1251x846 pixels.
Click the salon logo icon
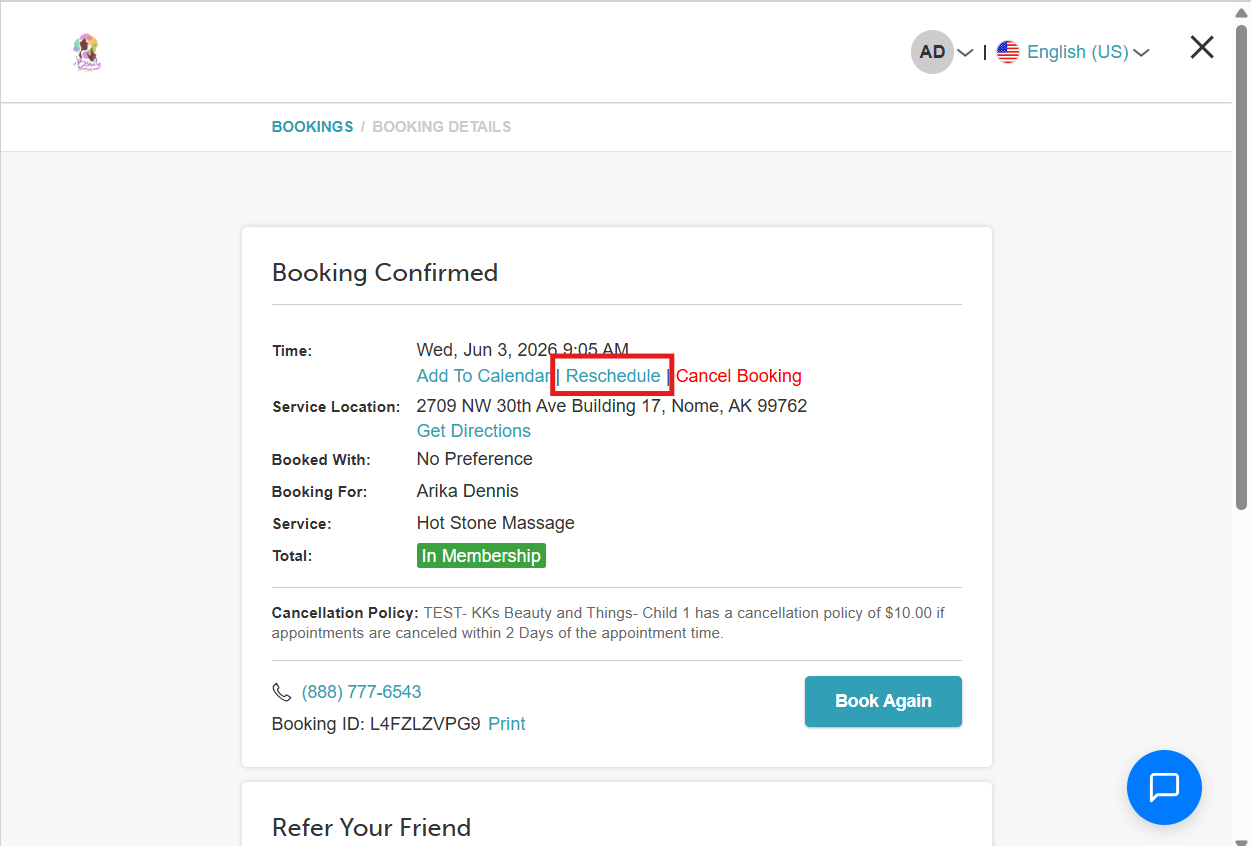click(87, 53)
